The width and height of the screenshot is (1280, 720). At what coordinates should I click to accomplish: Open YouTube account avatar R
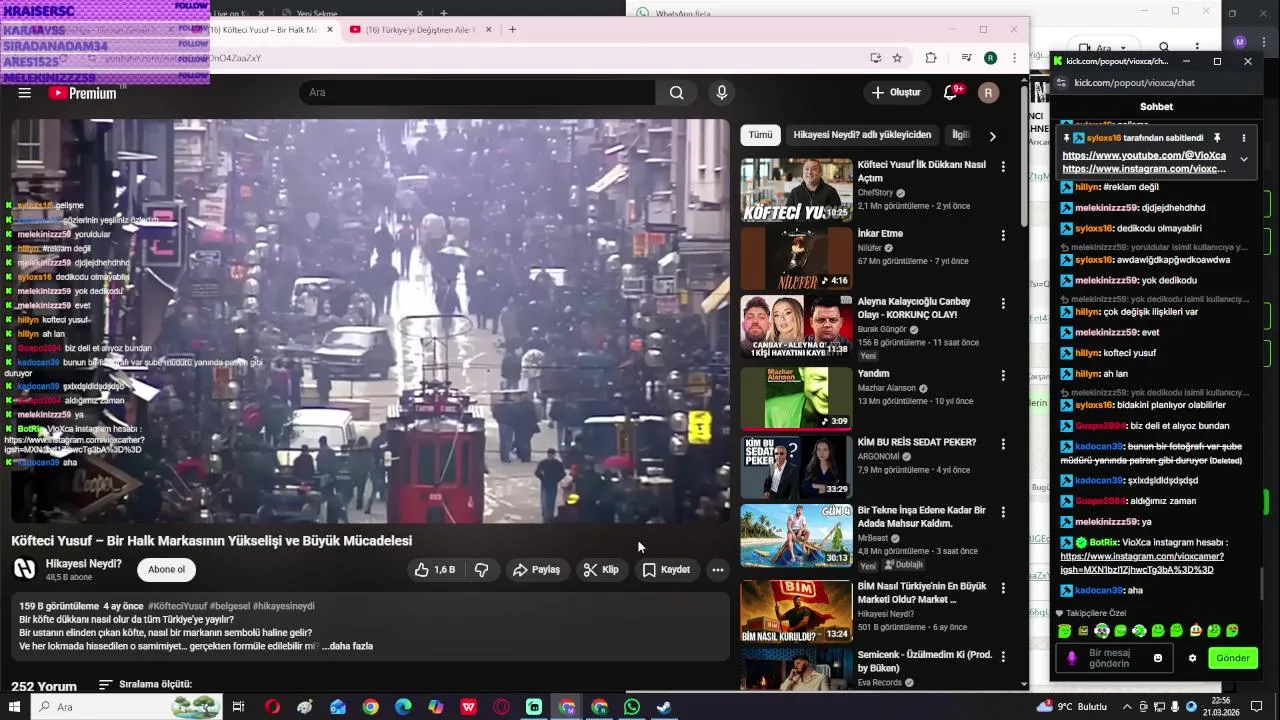[988, 93]
